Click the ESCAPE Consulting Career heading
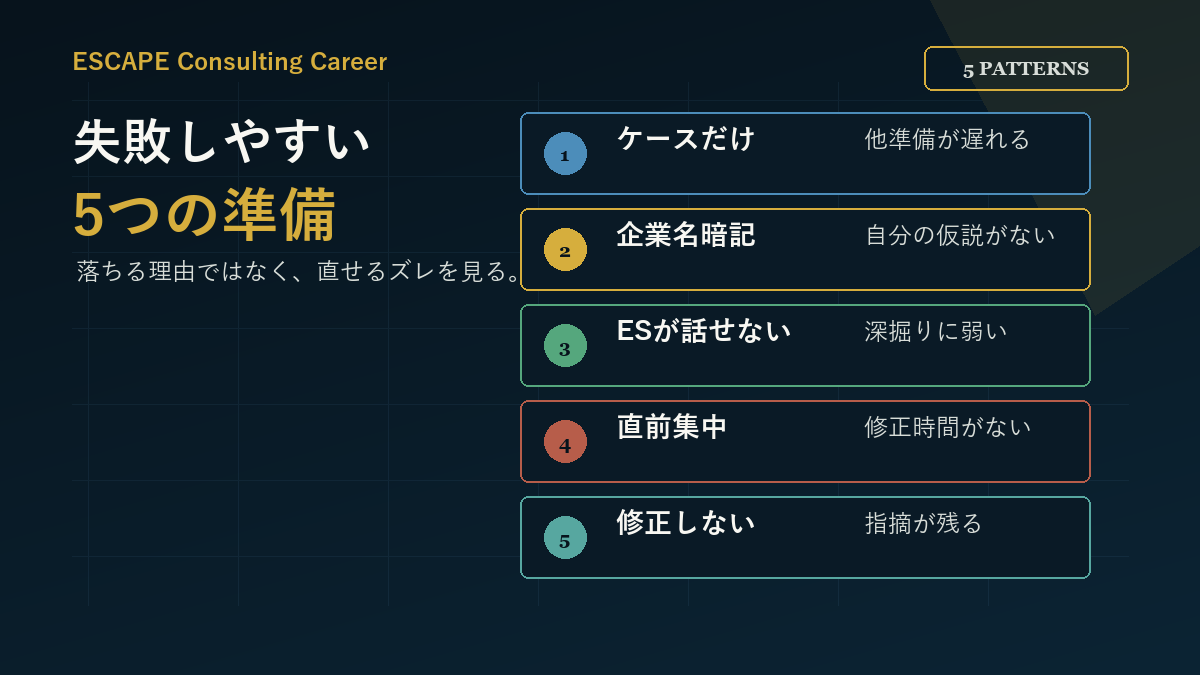The image size is (1200, 675). [x=229, y=61]
